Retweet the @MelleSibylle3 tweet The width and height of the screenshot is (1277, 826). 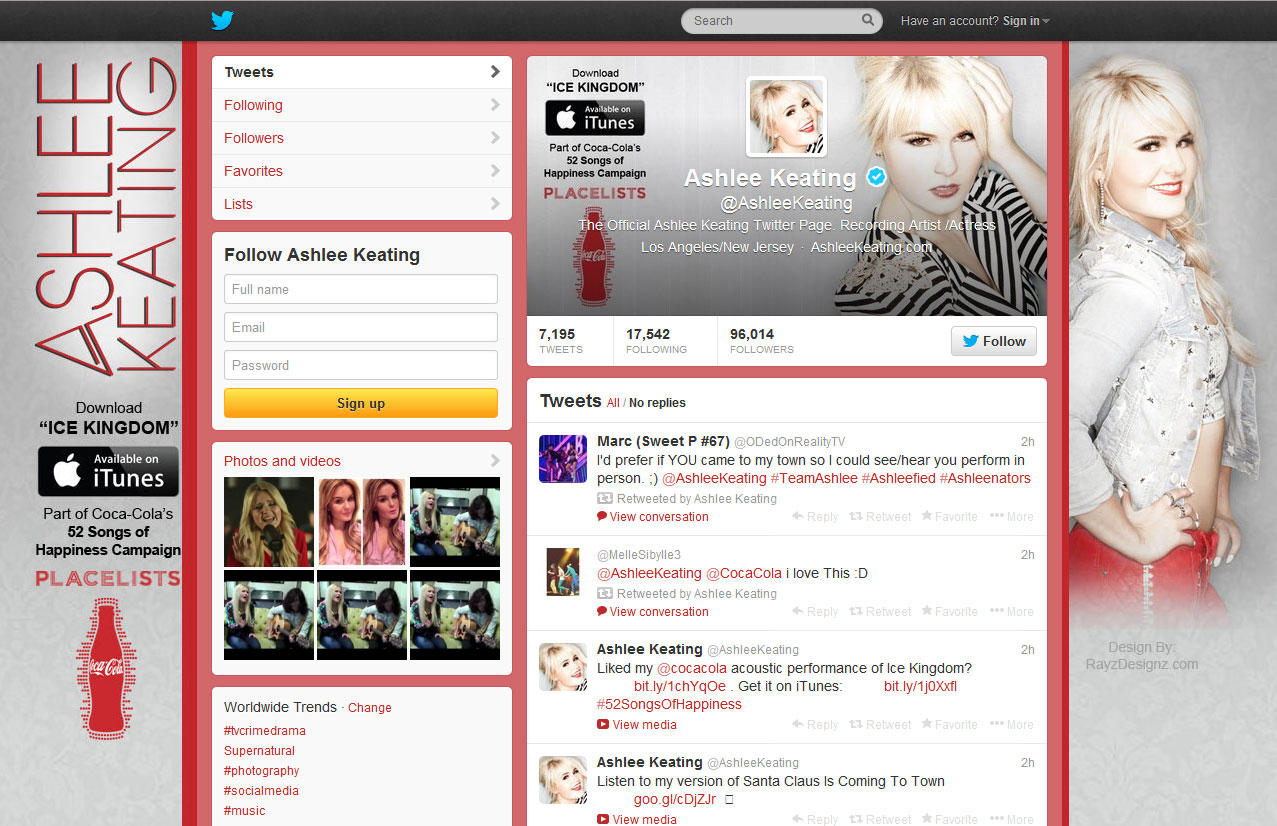tap(880, 612)
